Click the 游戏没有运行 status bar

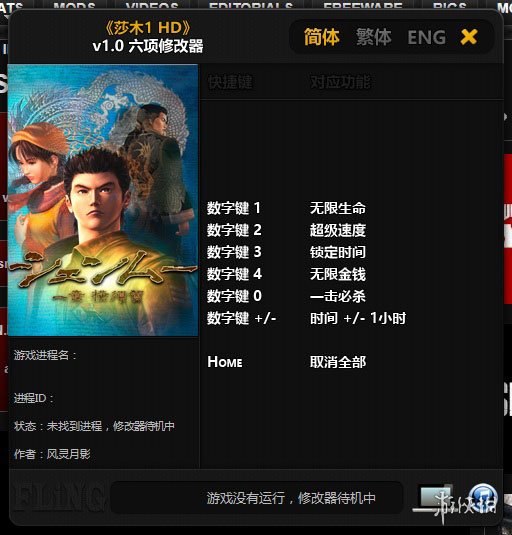pyautogui.click(x=257, y=498)
